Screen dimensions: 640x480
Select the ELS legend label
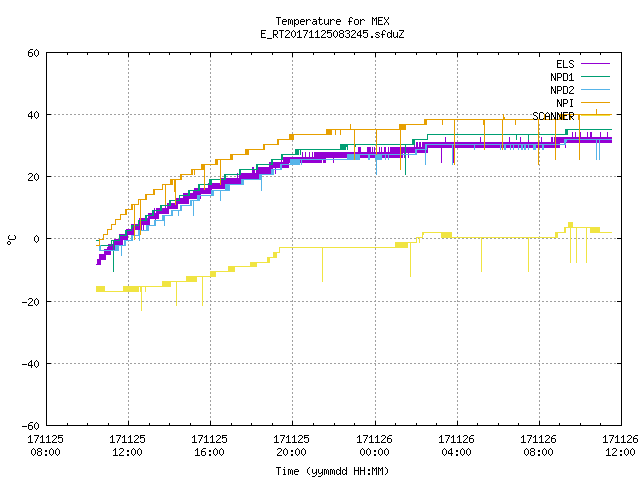point(565,64)
